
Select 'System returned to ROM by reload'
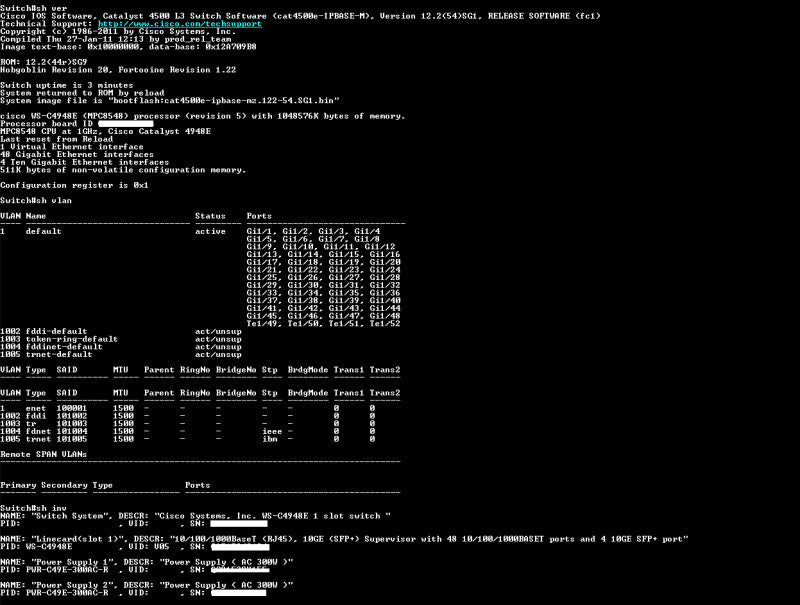[x=82, y=93]
